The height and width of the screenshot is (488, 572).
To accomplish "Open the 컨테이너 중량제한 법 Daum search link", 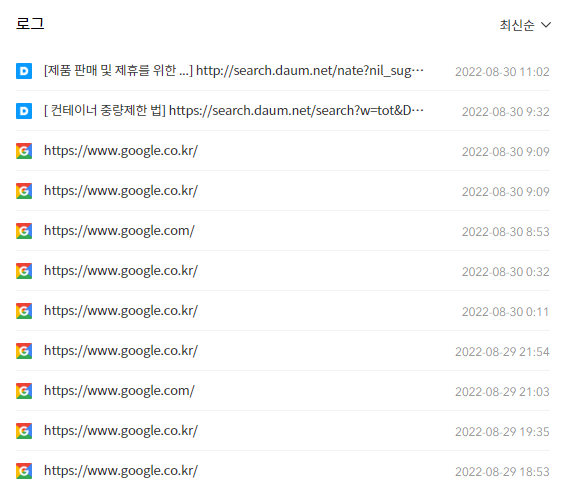I will point(233,111).
